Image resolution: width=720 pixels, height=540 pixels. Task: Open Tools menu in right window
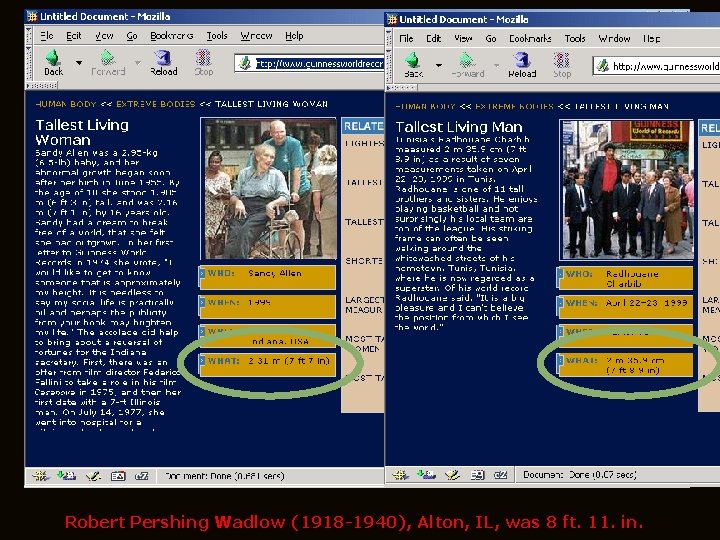click(x=575, y=39)
